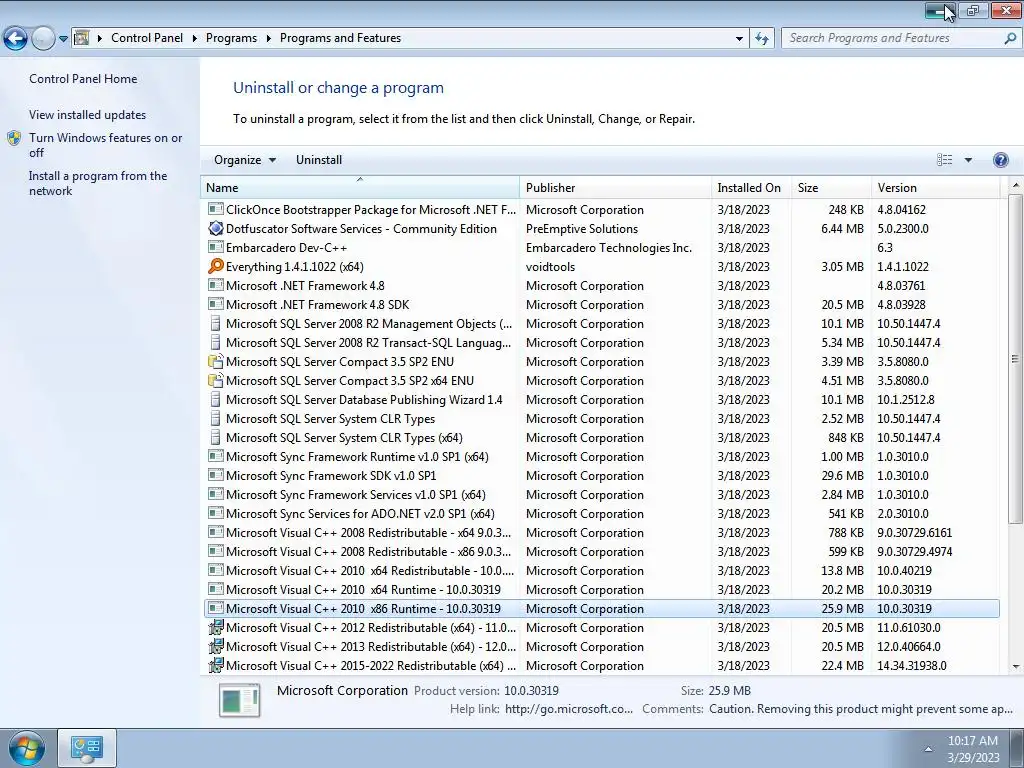Select Programs and Features breadcrumb segment

(340, 38)
